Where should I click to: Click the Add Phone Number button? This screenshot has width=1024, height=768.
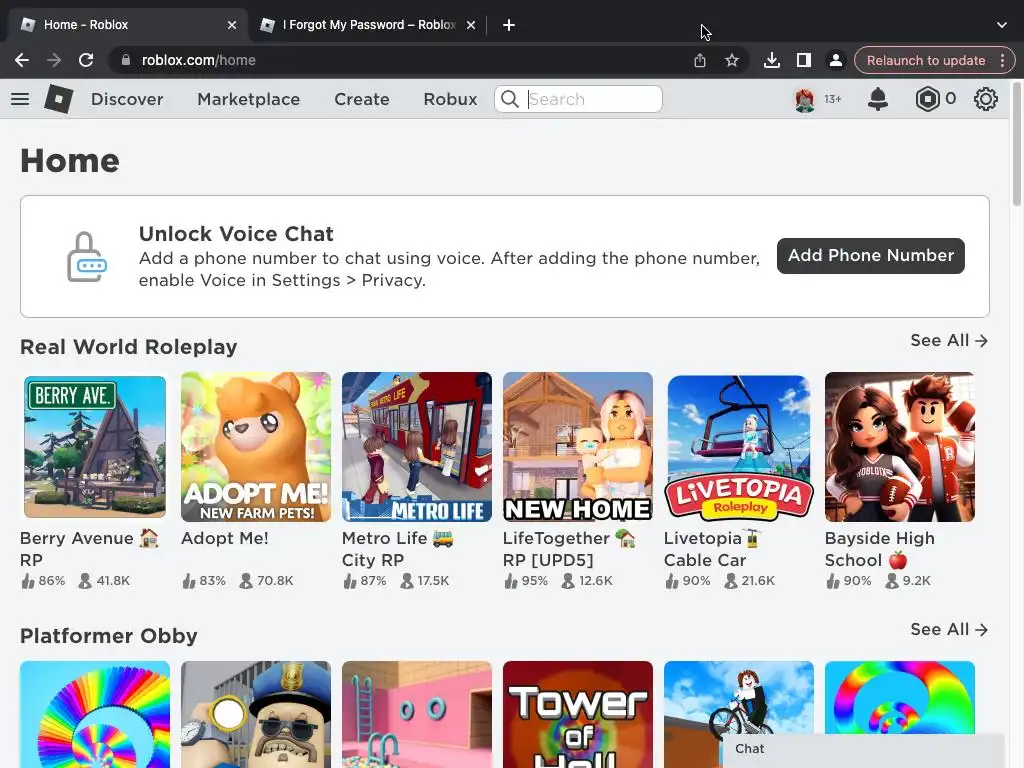[871, 255]
